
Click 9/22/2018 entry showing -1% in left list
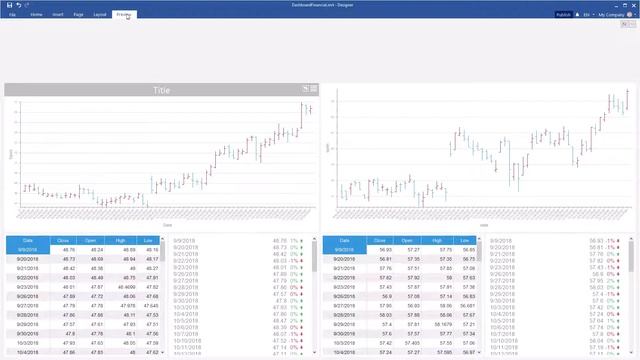[x=238, y=260]
